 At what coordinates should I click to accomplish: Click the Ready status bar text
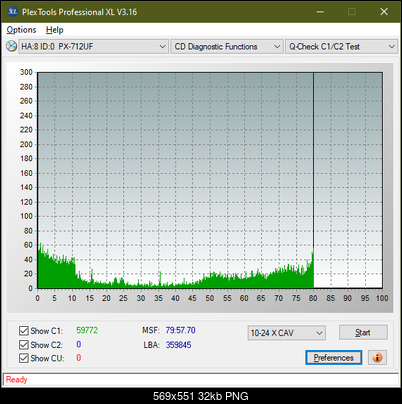[x=16, y=379]
